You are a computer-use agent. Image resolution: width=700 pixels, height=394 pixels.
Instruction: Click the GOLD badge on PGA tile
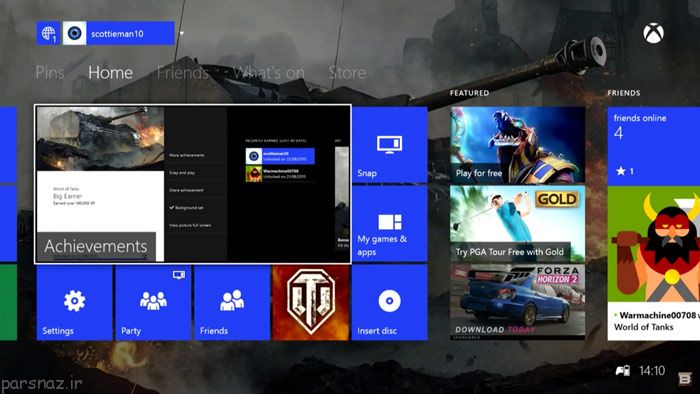pos(557,199)
